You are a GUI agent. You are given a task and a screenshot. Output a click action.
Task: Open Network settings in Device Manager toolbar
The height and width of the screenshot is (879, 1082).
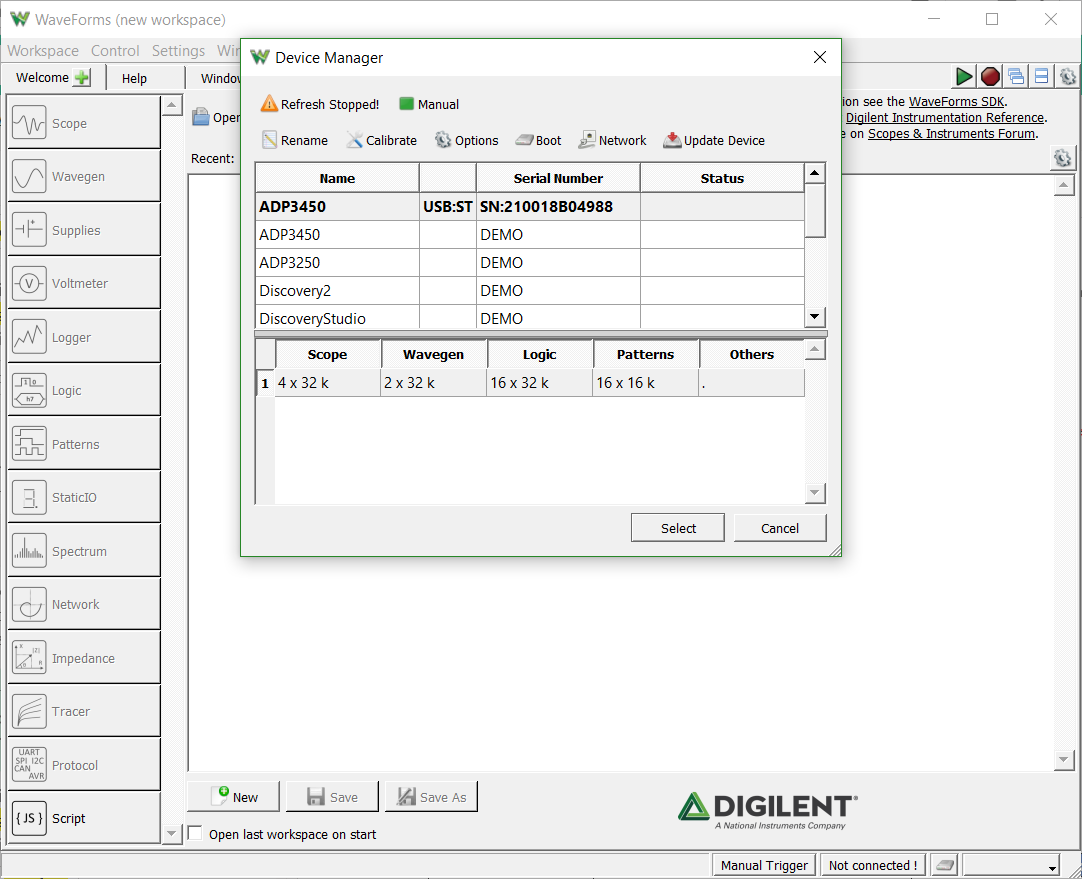pyautogui.click(x=612, y=141)
